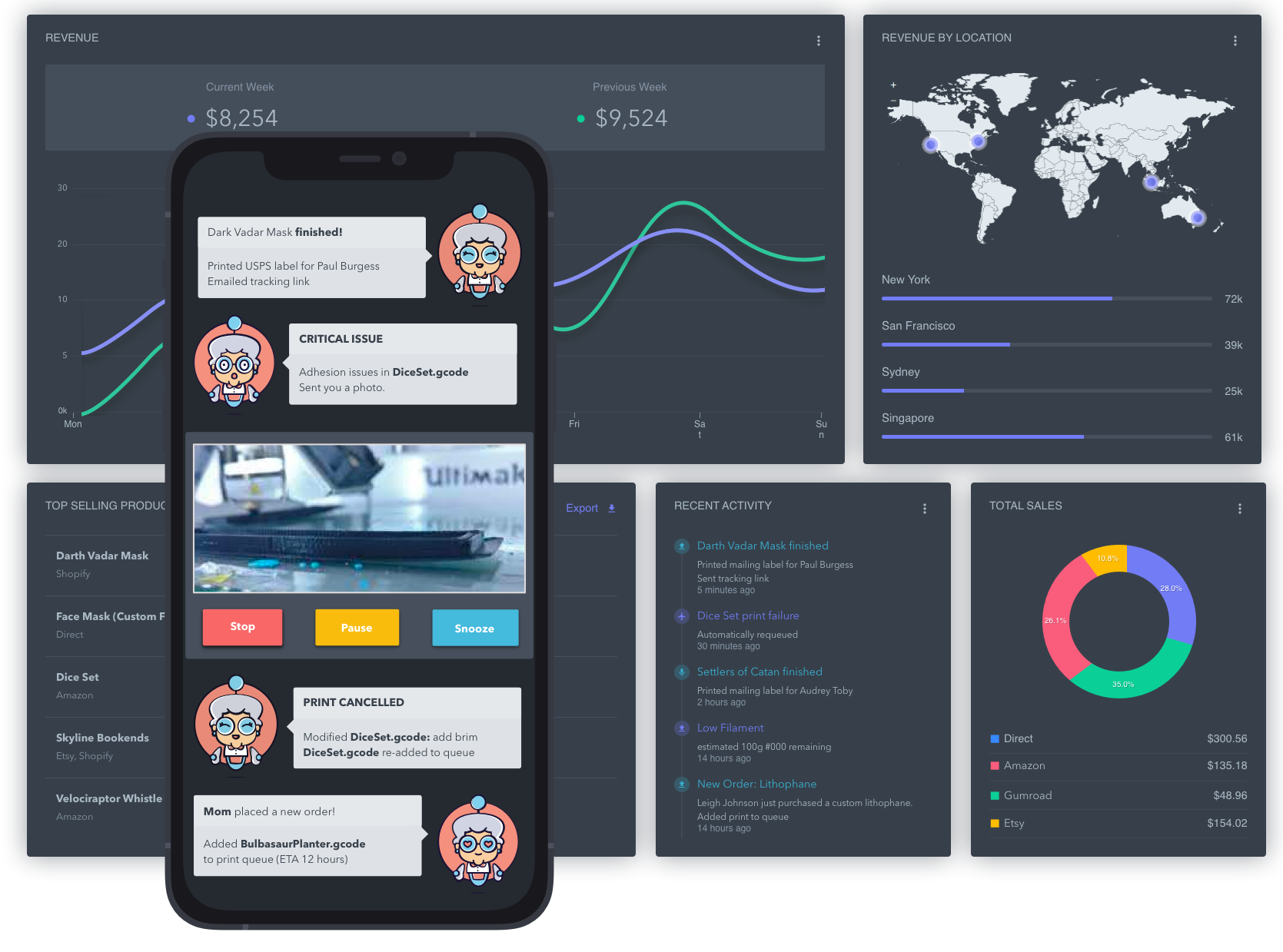Screen dimensions: 1283x952
Task: Open Settlers of Catan finished activity
Action: (x=759, y=672)
